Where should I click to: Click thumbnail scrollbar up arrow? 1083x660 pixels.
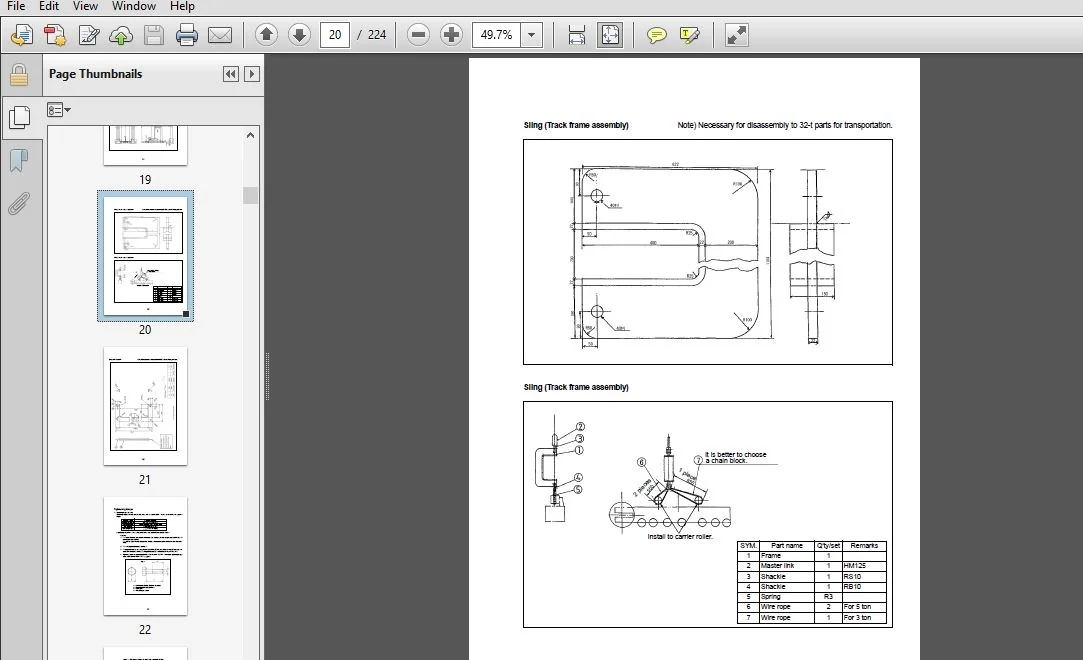(x=250, y=135)
